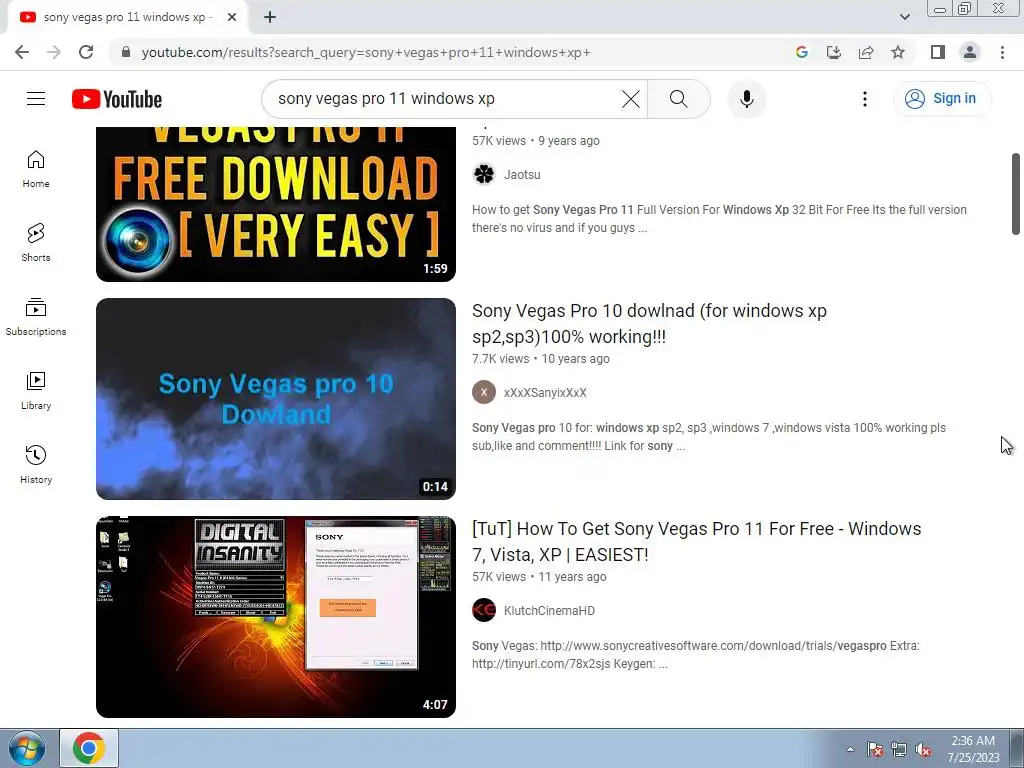
Task: Start voice search with the microphone icon
Action: pyautogui.click(x=746, y=99)
